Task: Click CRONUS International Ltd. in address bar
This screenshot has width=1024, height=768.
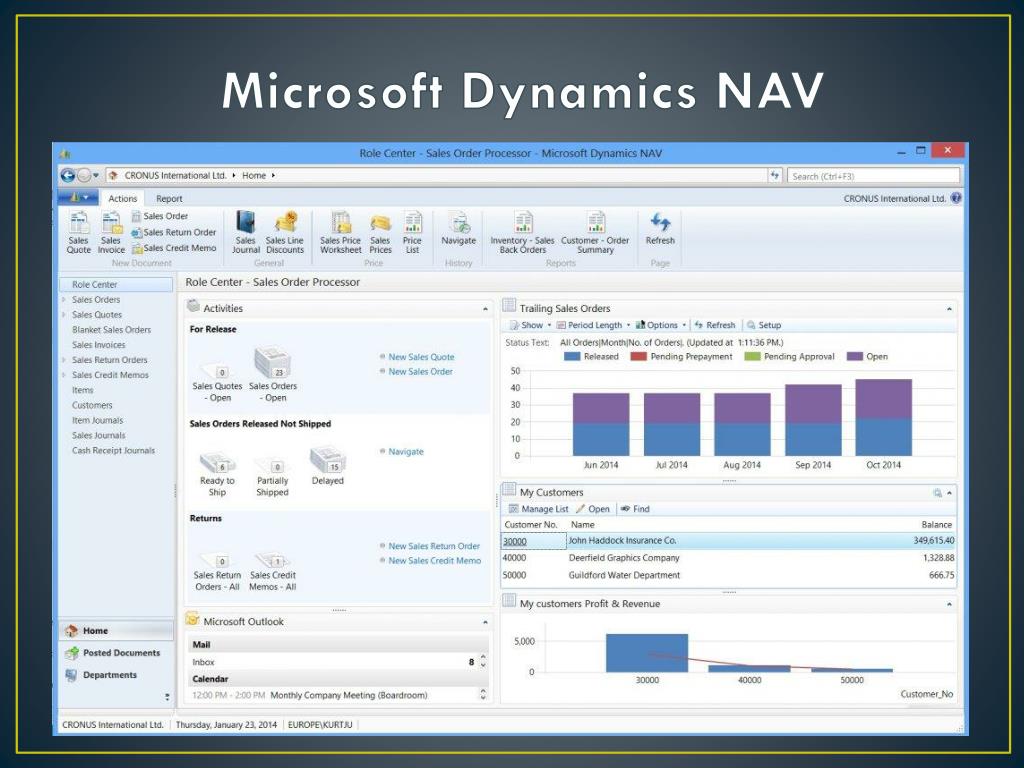Action: pyautogui.click(x=175, y=176)
